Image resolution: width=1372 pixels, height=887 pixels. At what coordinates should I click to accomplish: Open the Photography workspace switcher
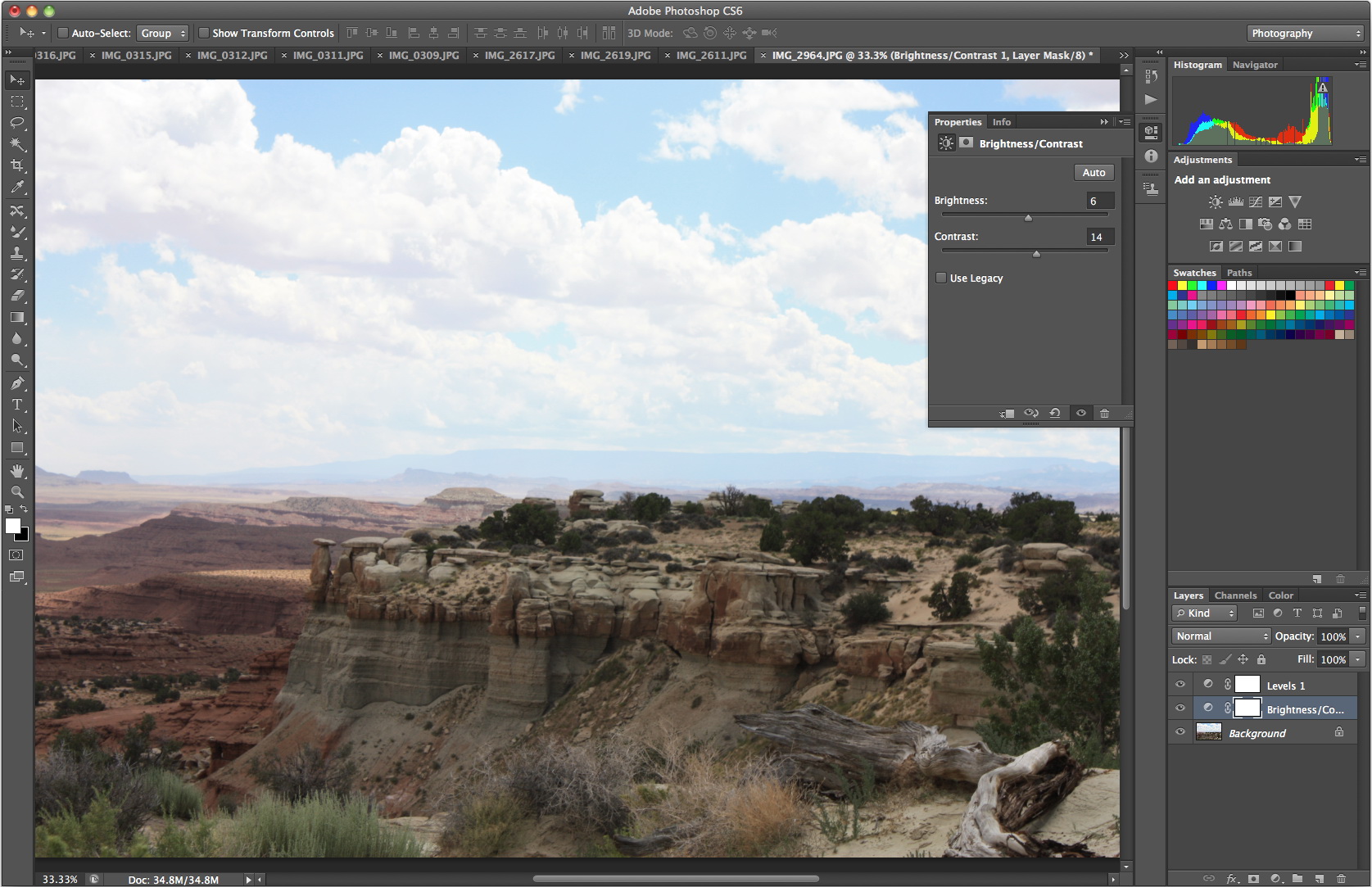(1304, 33)
